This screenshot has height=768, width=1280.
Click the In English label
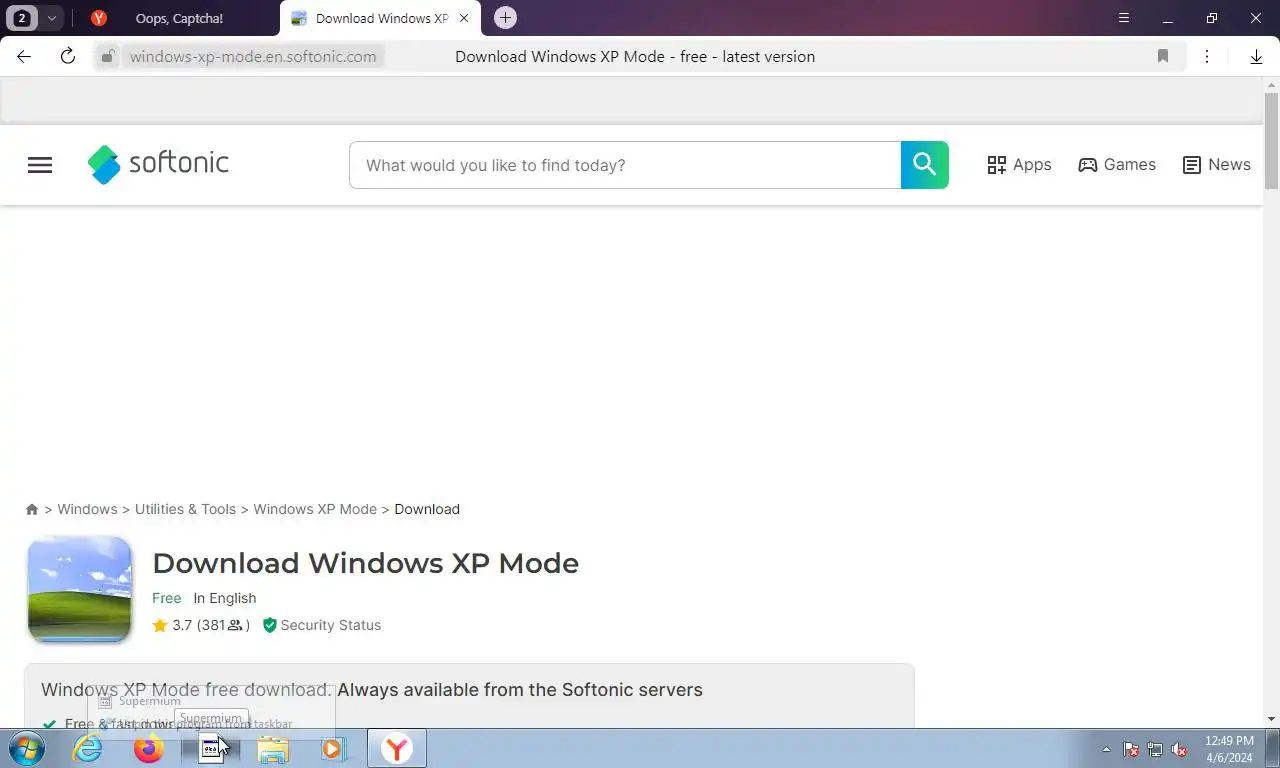(x=225, y=598)
